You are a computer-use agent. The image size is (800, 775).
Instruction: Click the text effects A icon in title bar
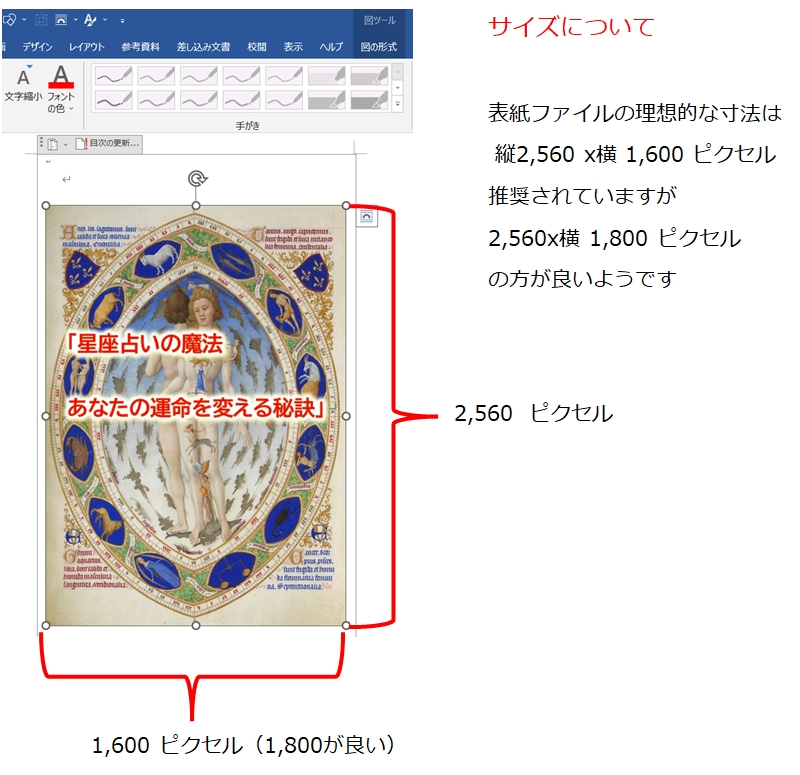tap(90, 20)
